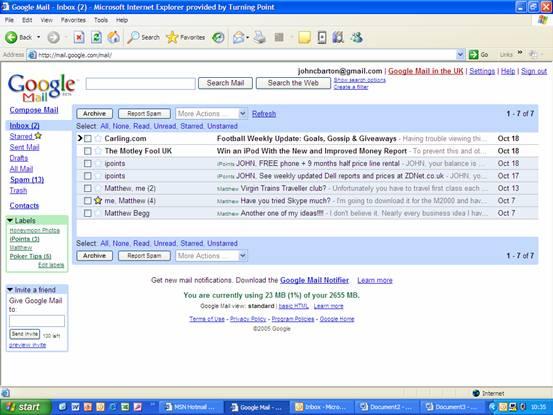Viewport: 553px width, 415px height.
Task: Click the Stop page loading icon
Action: point(79,37)
